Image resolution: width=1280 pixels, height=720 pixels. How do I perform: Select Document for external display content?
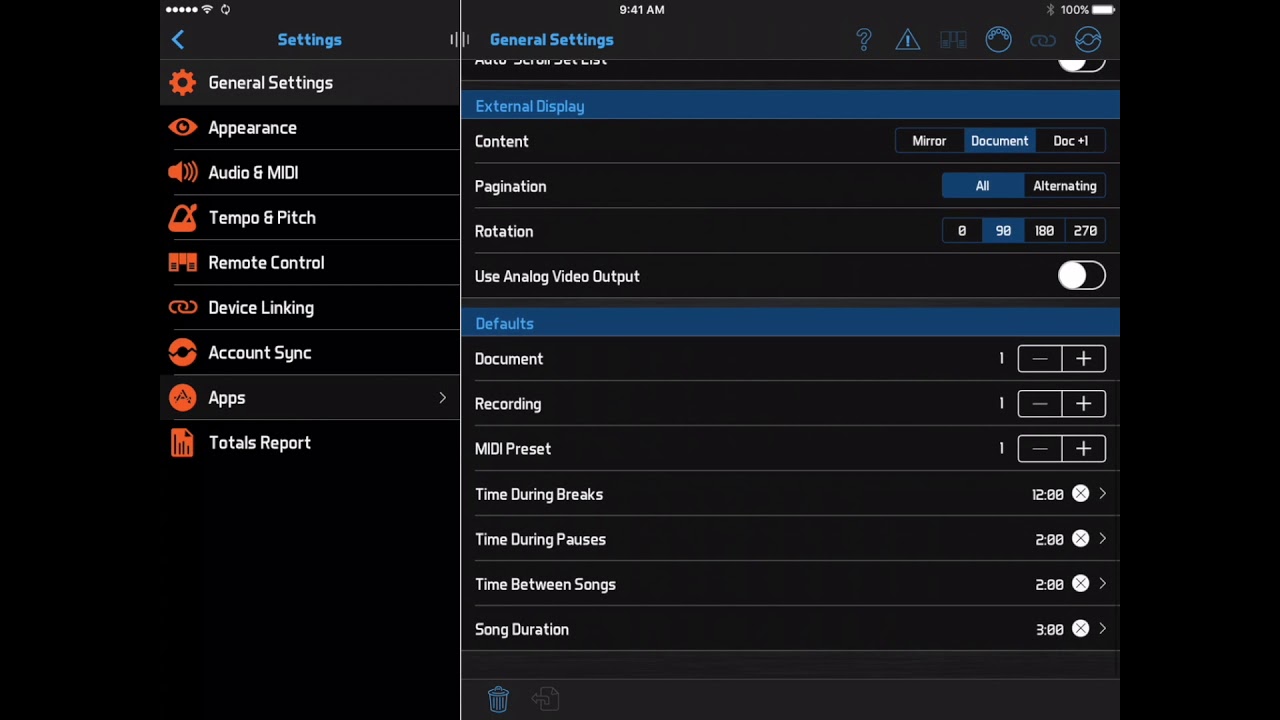999,141
